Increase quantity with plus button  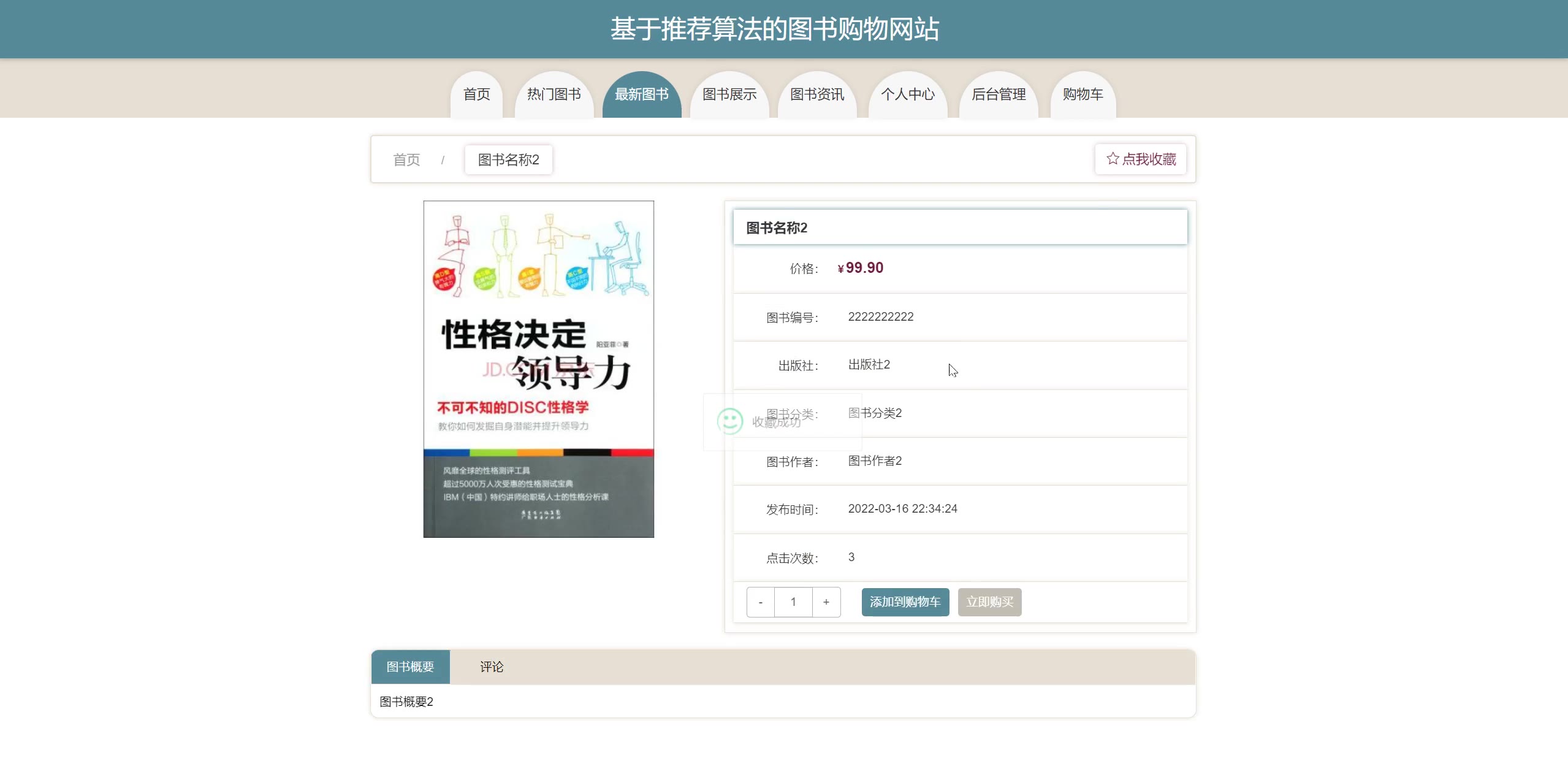point(826,602)
